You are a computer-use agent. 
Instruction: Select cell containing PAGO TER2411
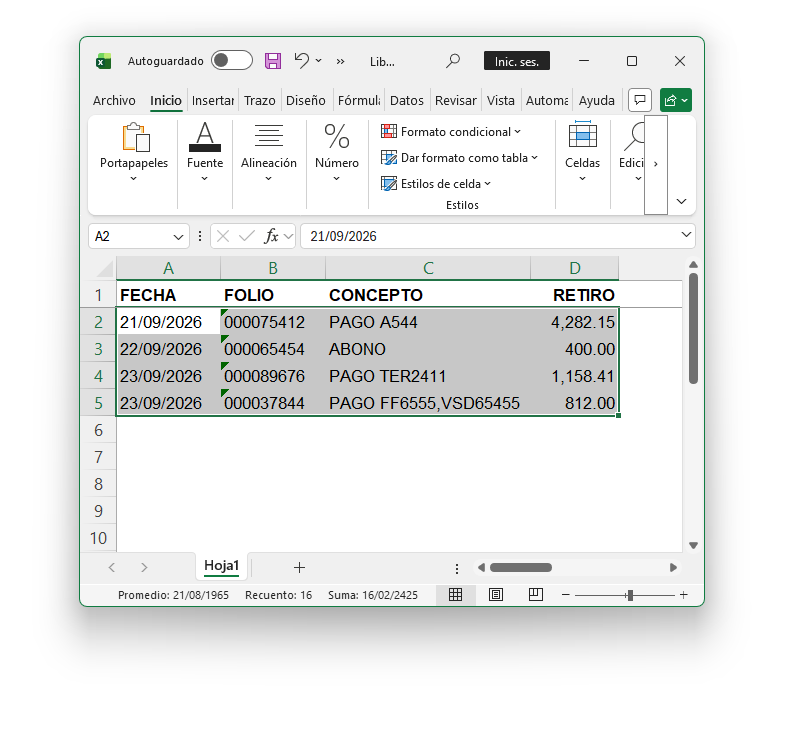point(428,376)
